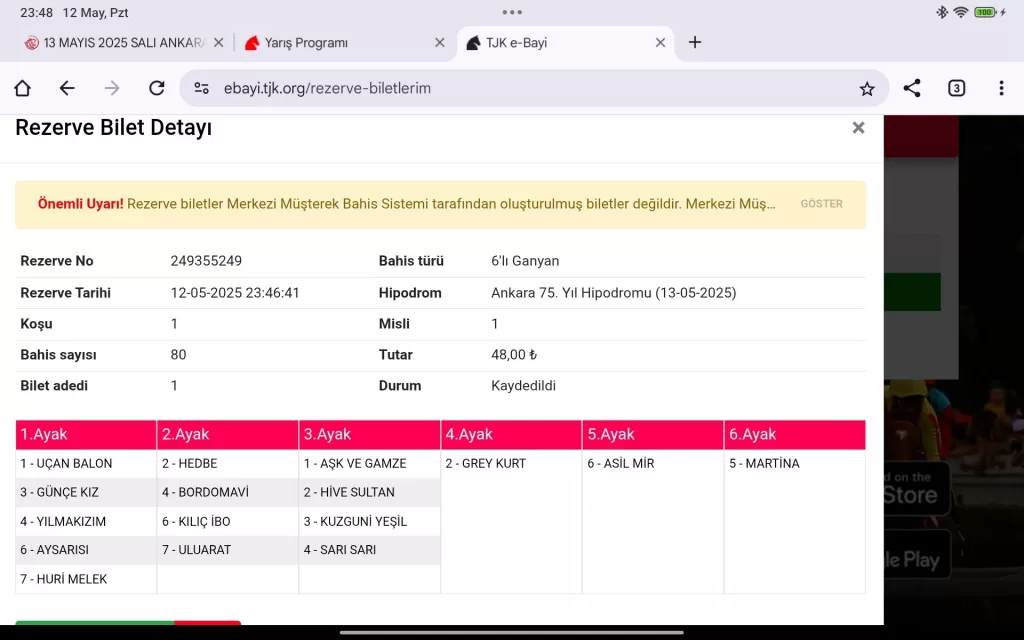Tap GREY KURT in the 4.Ayak column
Image resolution: width=1024 pixels, height=640 pixels.
pyautogui.click(x=485, y=464)
